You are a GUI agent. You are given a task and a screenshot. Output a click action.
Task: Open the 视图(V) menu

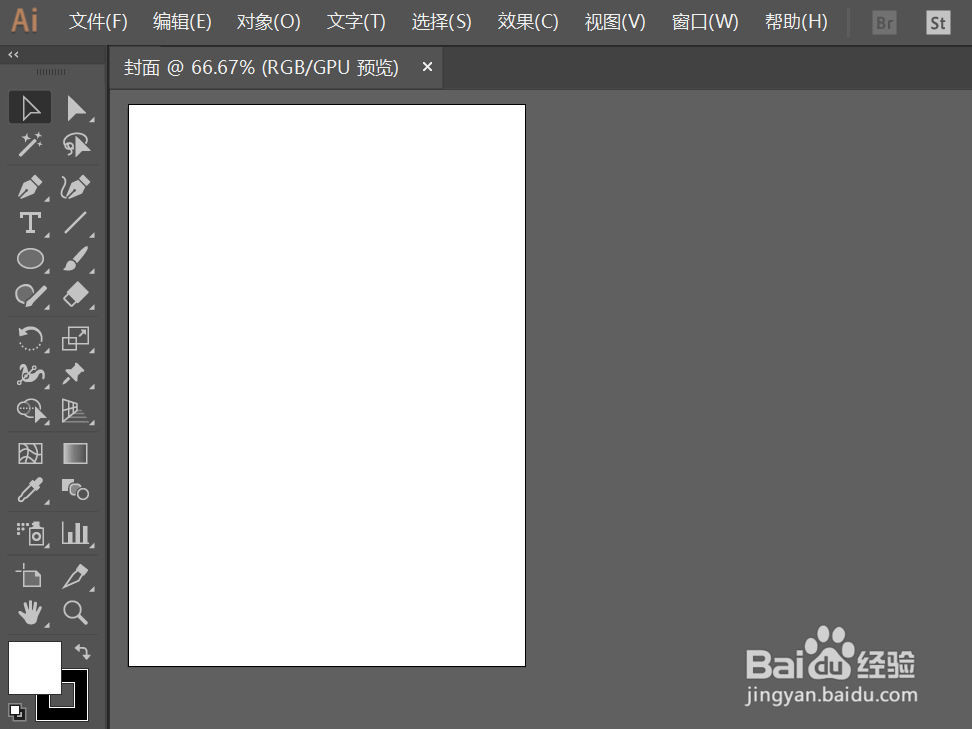tap(615, 22)
